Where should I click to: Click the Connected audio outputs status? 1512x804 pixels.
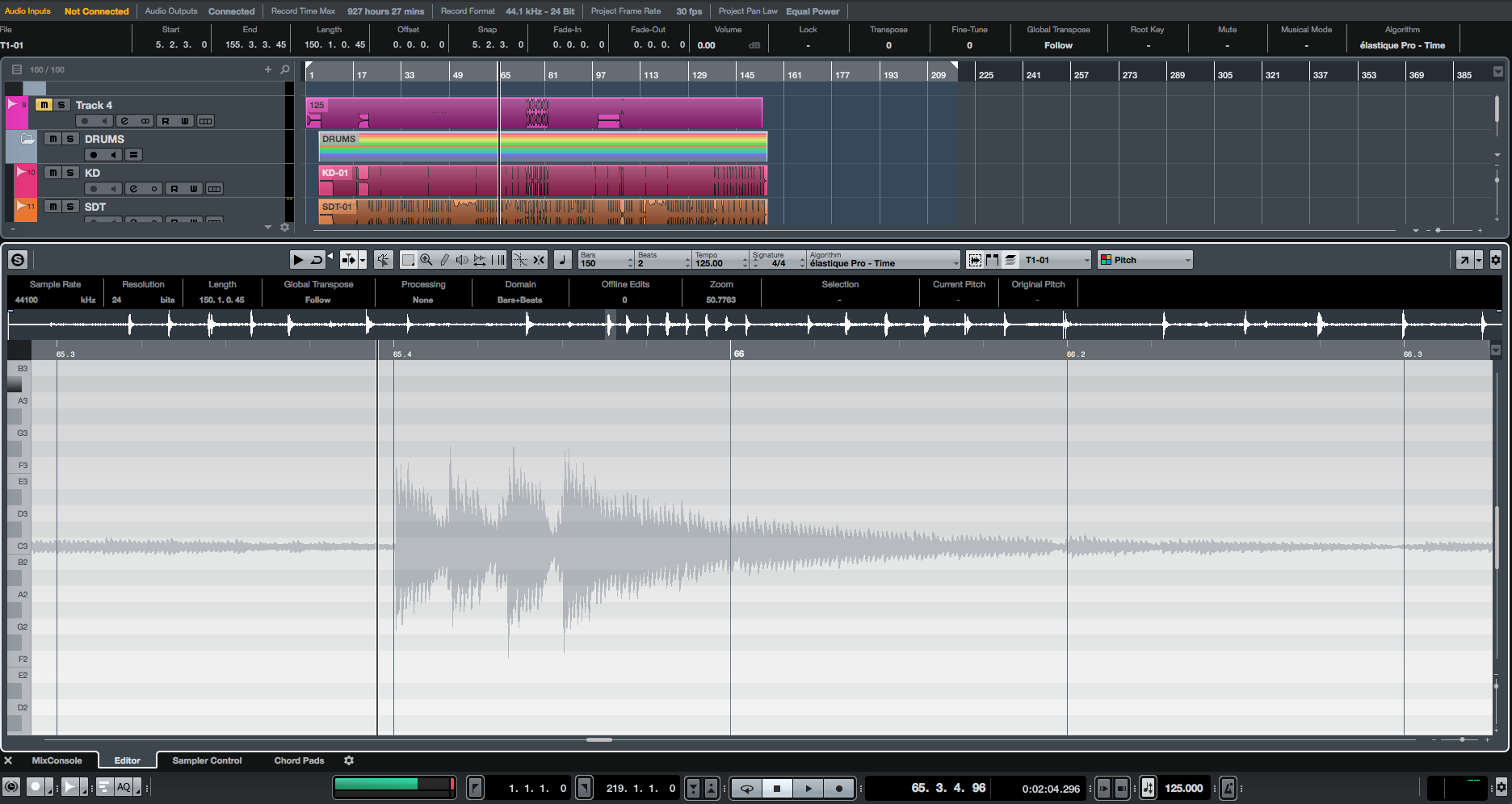coord(231,11)
